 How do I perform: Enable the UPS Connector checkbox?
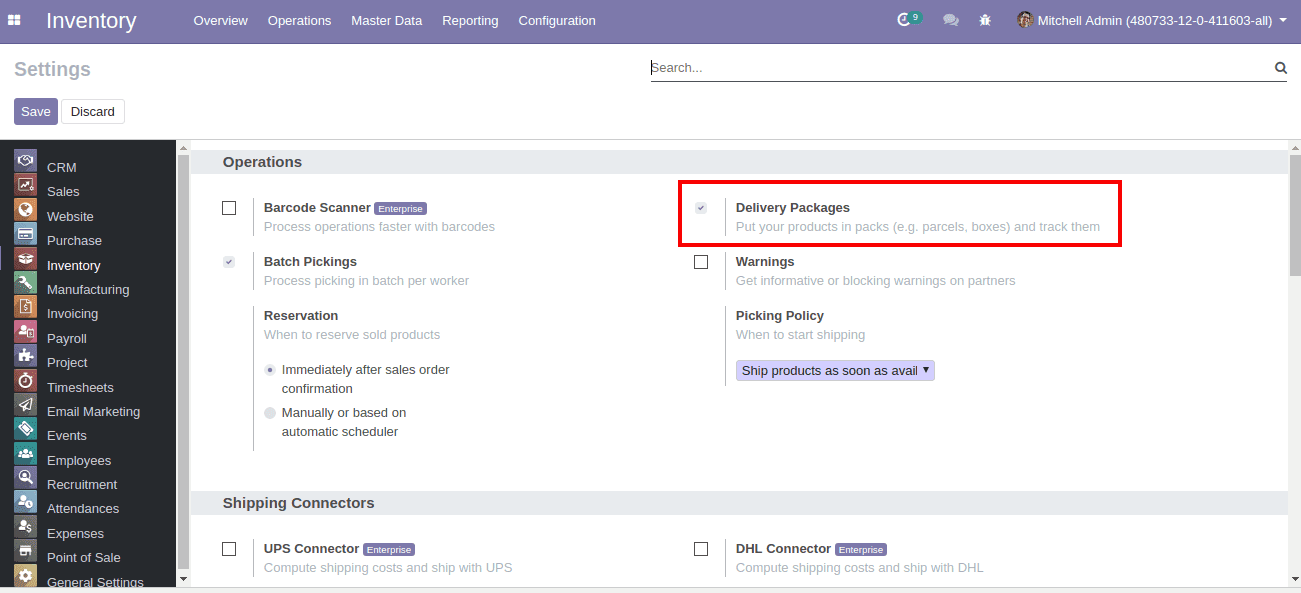click(229, 549)
